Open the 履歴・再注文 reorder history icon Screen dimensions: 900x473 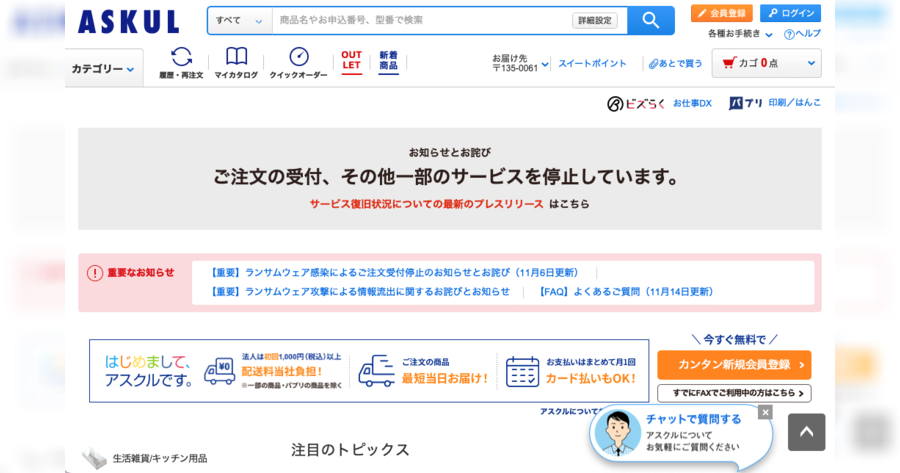click(x=181, y=62)
